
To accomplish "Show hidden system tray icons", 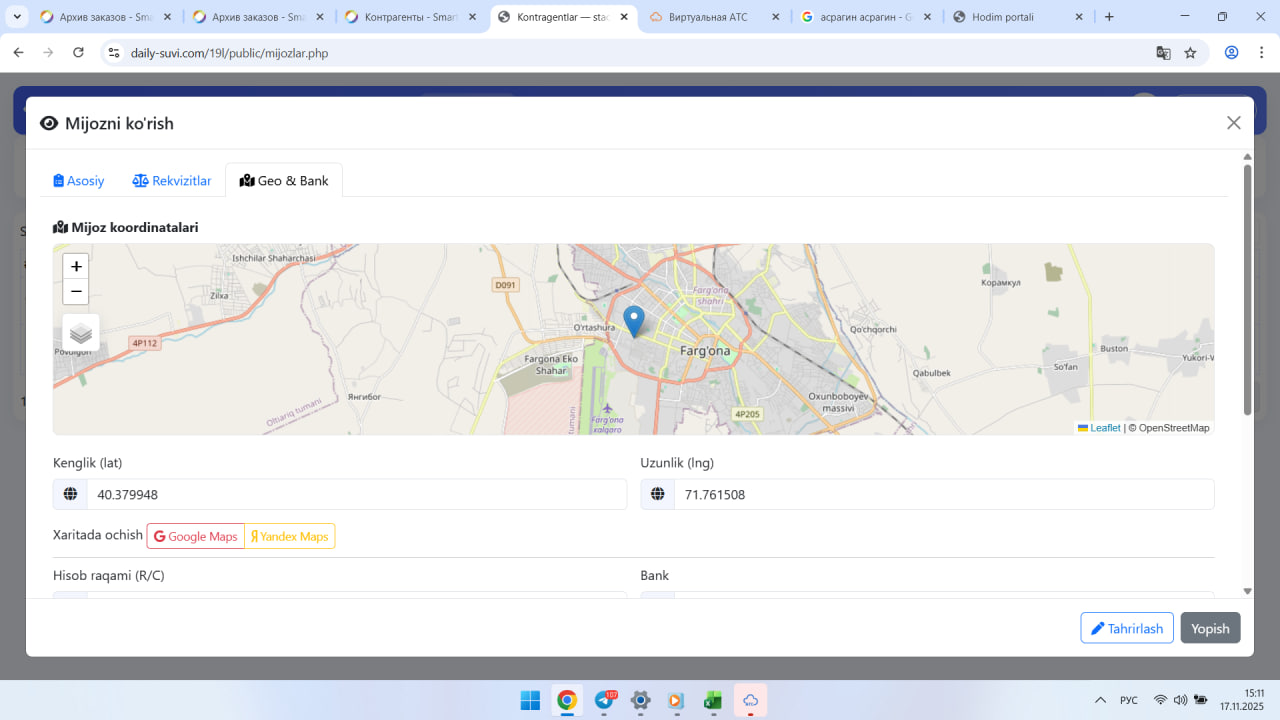I will coord(1100,700).
